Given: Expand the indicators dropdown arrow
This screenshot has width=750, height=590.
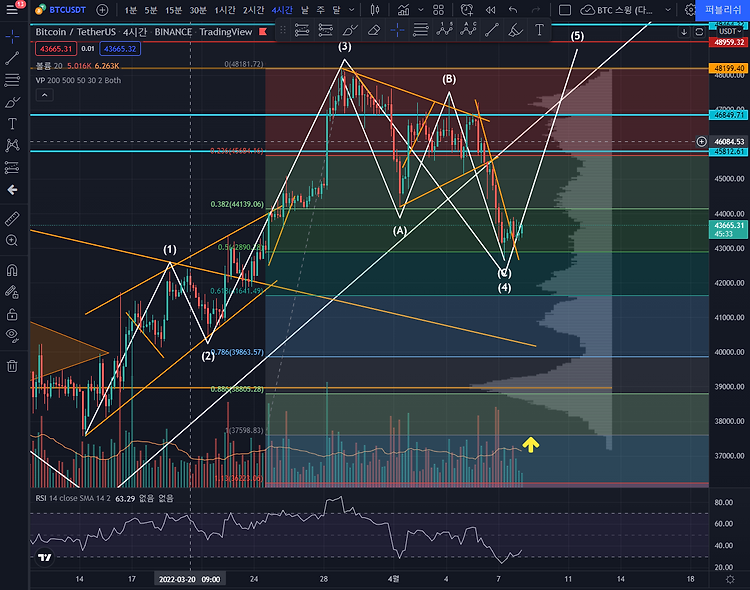Looking at the screenshot, I should (x=420, y=10).
